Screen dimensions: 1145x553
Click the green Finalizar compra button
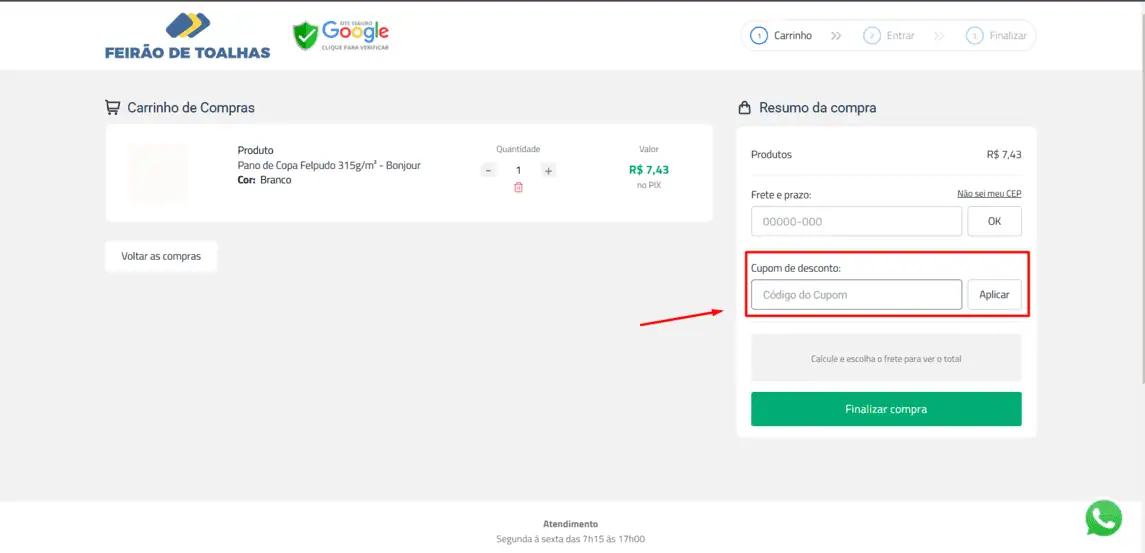(x=886, y=409)
